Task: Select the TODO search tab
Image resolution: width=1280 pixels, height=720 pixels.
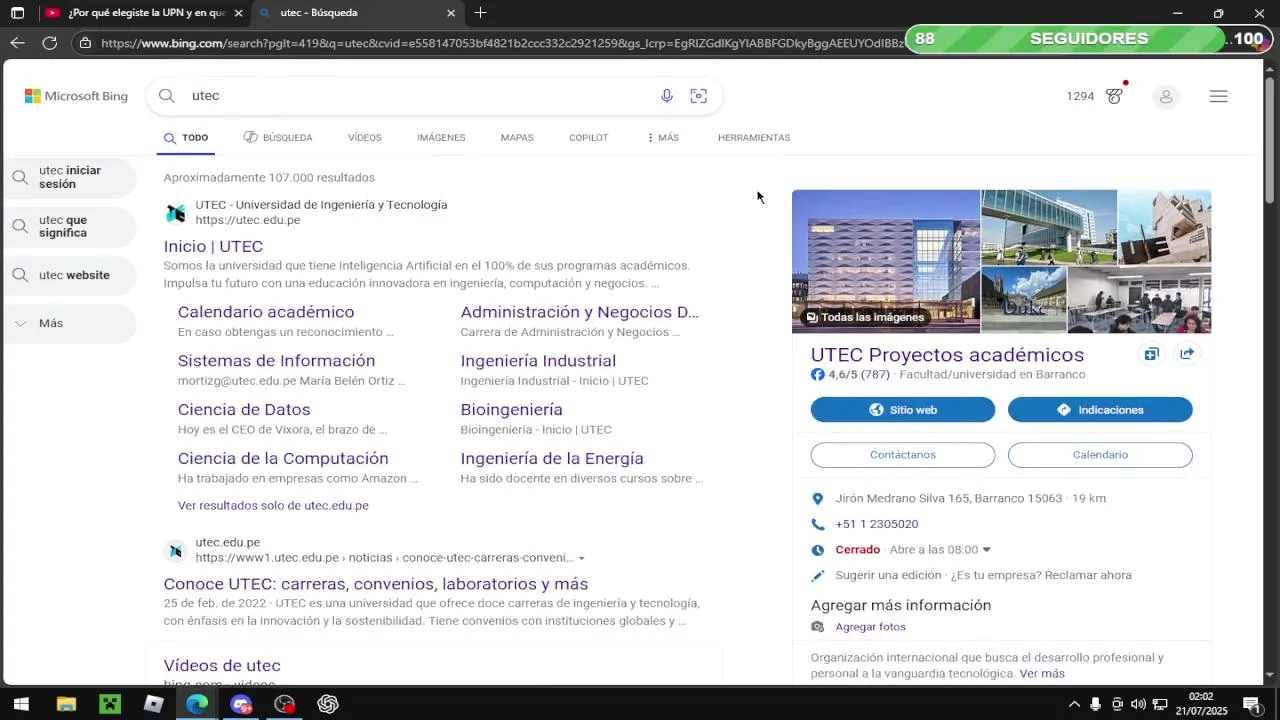Action: (186, 138)
